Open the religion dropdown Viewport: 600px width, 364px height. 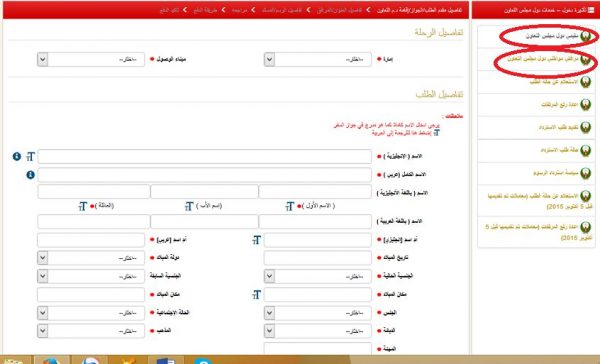click(x=318, y=331)
